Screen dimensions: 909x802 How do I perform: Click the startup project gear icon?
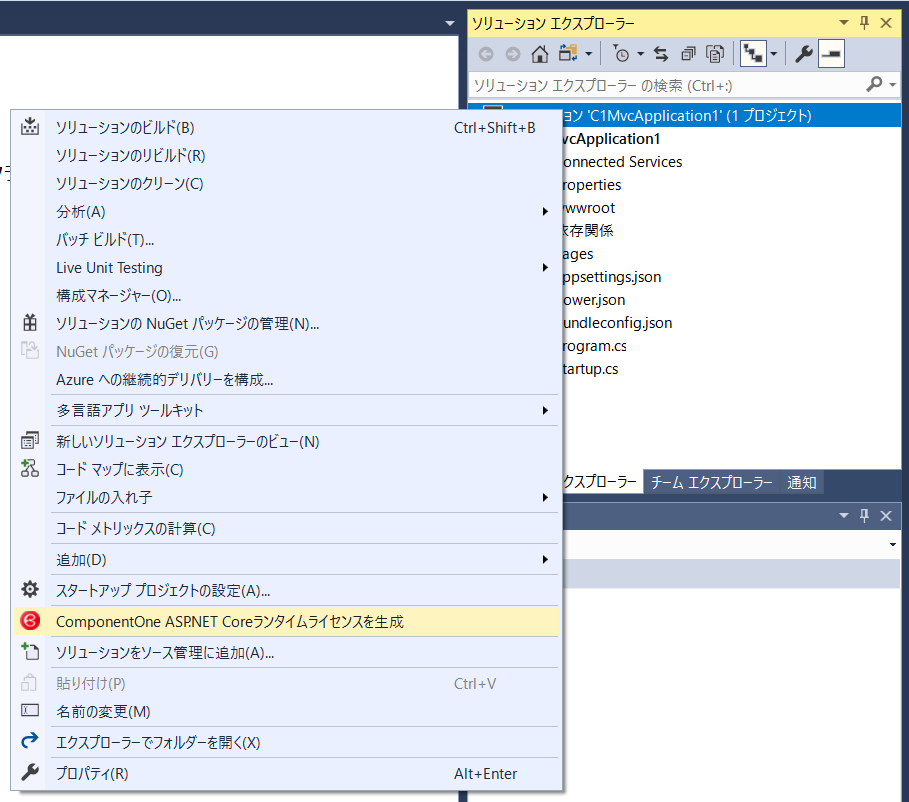[x=30, y=590]
